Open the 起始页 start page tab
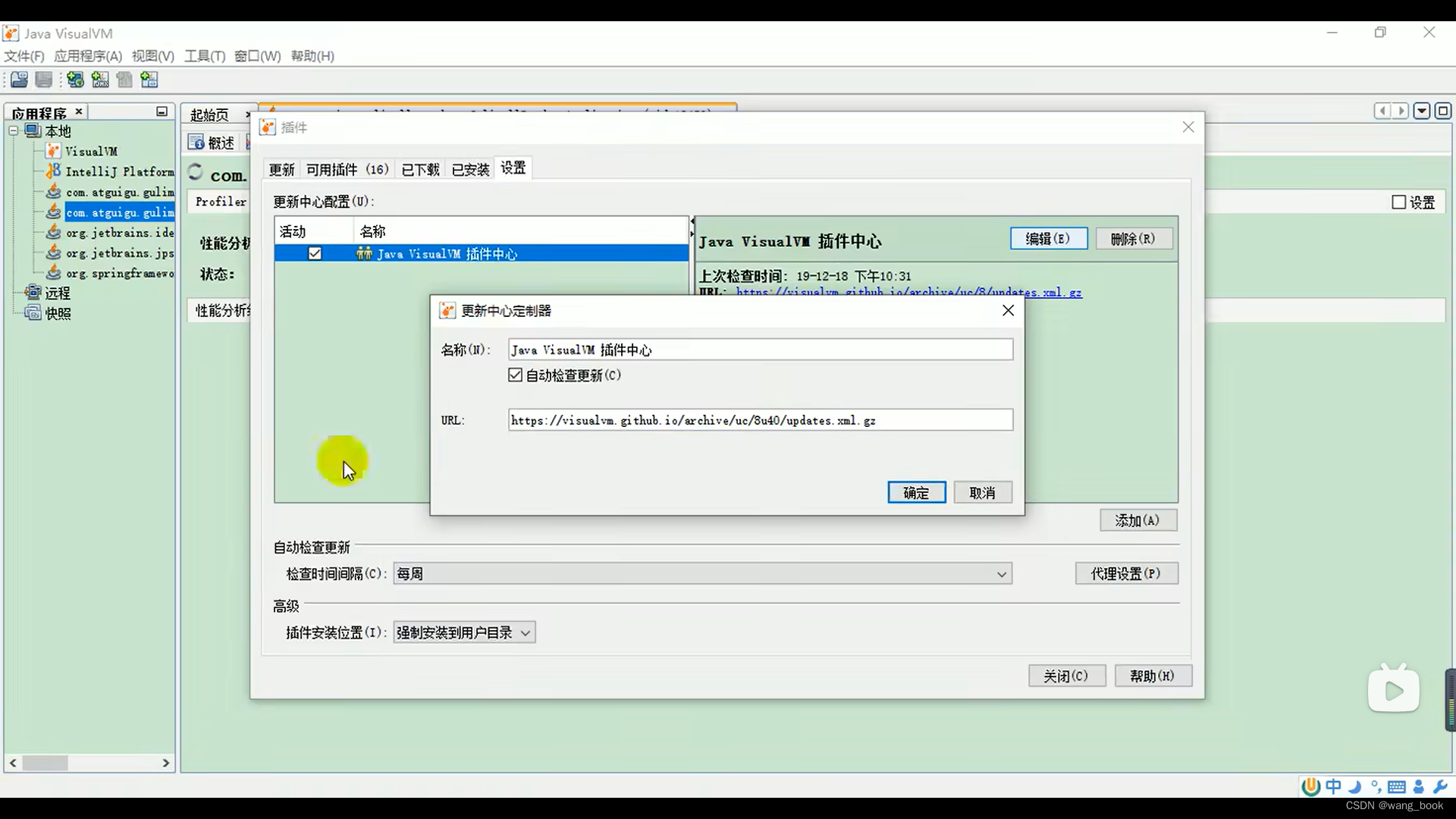 point(209,115)
